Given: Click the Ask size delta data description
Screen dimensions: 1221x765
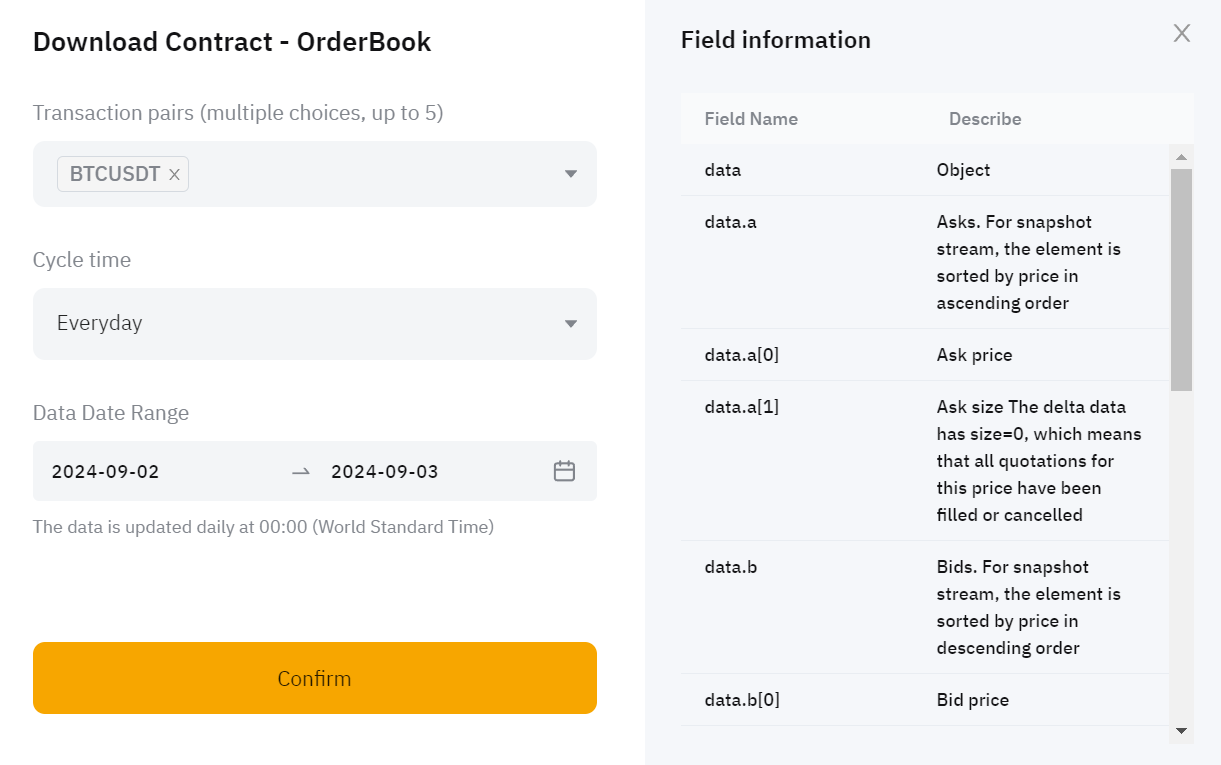Looking at the screenshot, I should [x=1039, y=461].
